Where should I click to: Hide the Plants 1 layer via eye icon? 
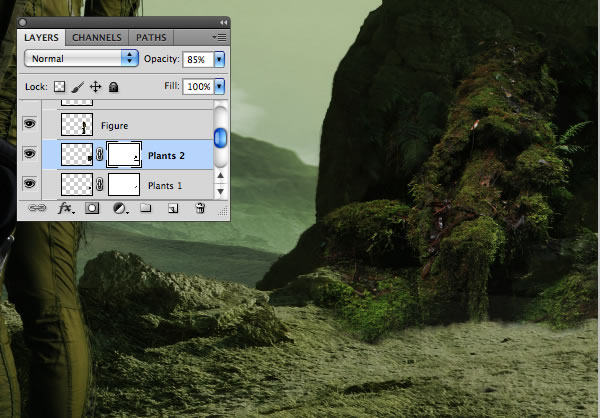coord(30,184)
